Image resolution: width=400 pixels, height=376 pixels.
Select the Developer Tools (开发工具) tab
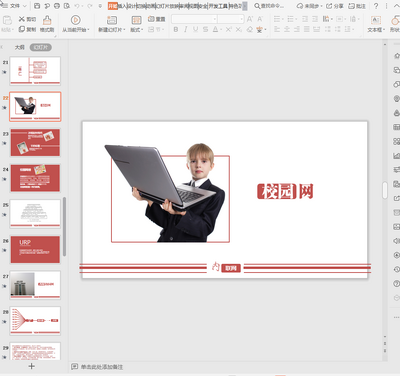coord(218,6)
